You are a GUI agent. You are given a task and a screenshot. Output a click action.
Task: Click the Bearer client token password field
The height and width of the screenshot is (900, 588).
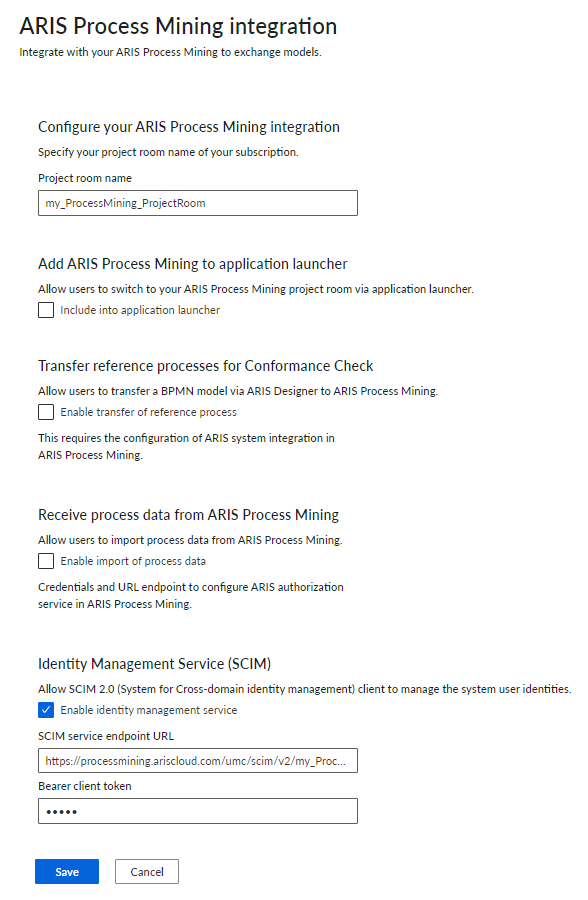pos(198,811)
